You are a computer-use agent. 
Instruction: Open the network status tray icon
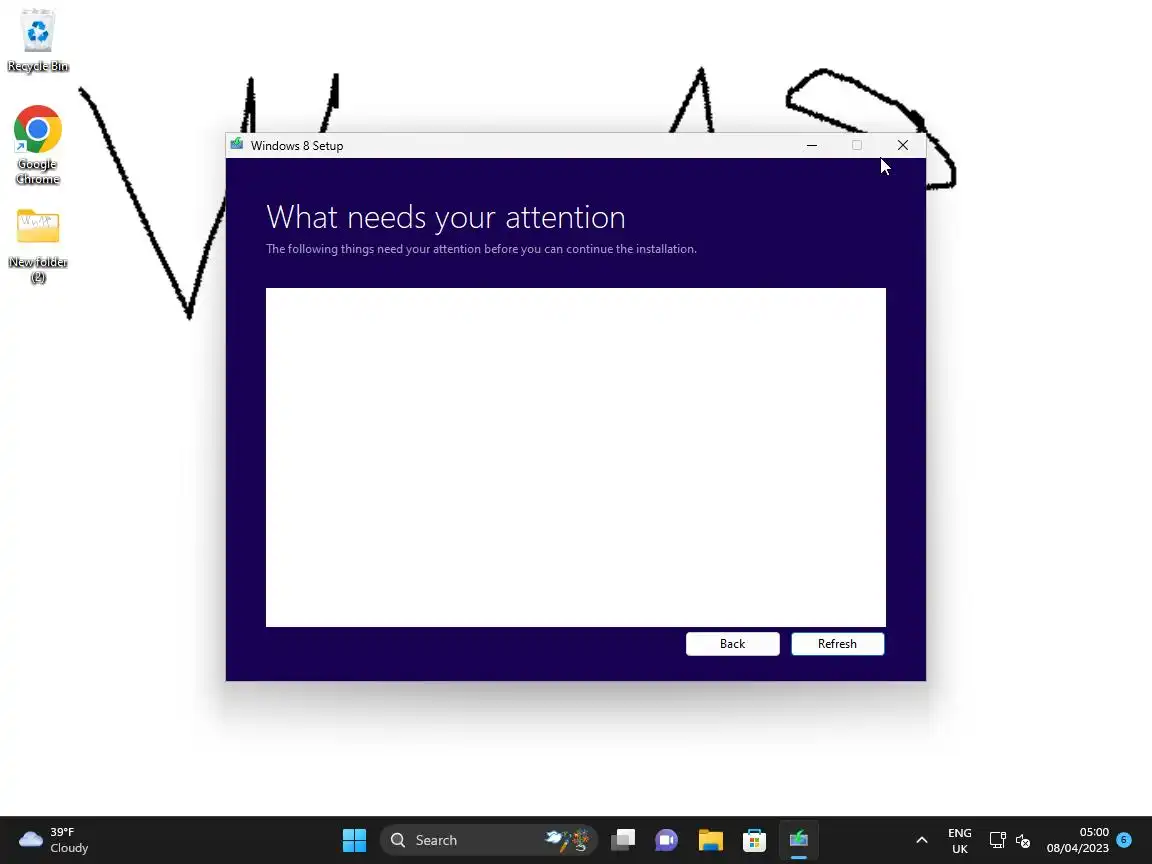point(997,840)
